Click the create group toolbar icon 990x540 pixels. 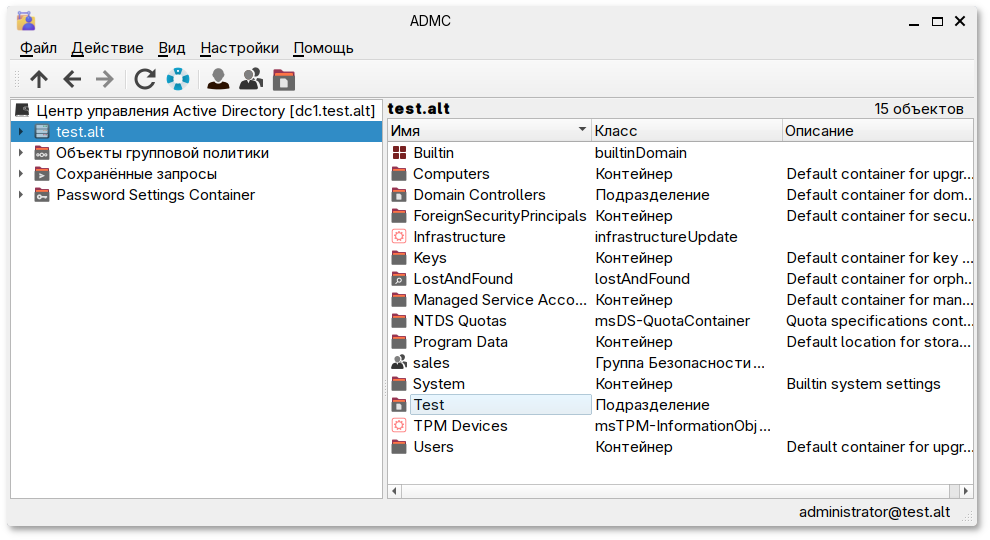tap(251, 80)
